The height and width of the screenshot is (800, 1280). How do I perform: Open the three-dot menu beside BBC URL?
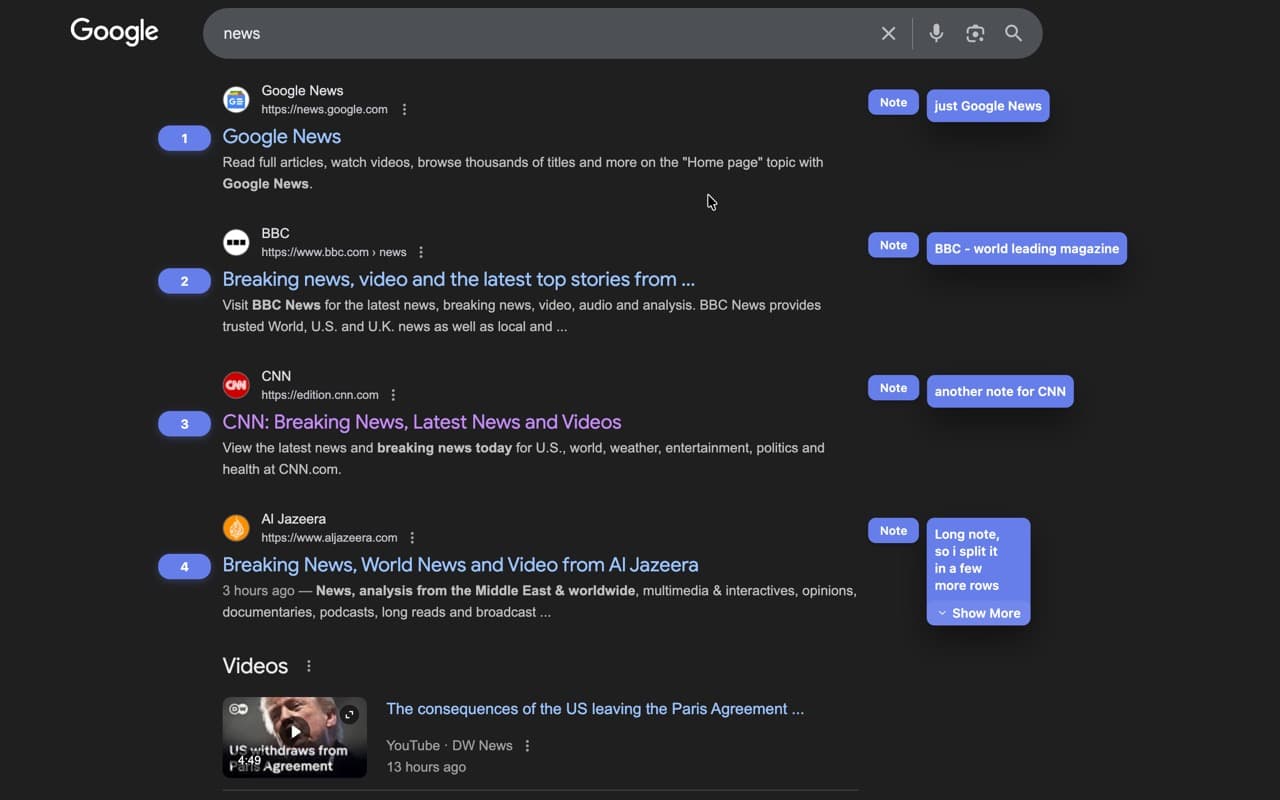(x=421, y=252)
